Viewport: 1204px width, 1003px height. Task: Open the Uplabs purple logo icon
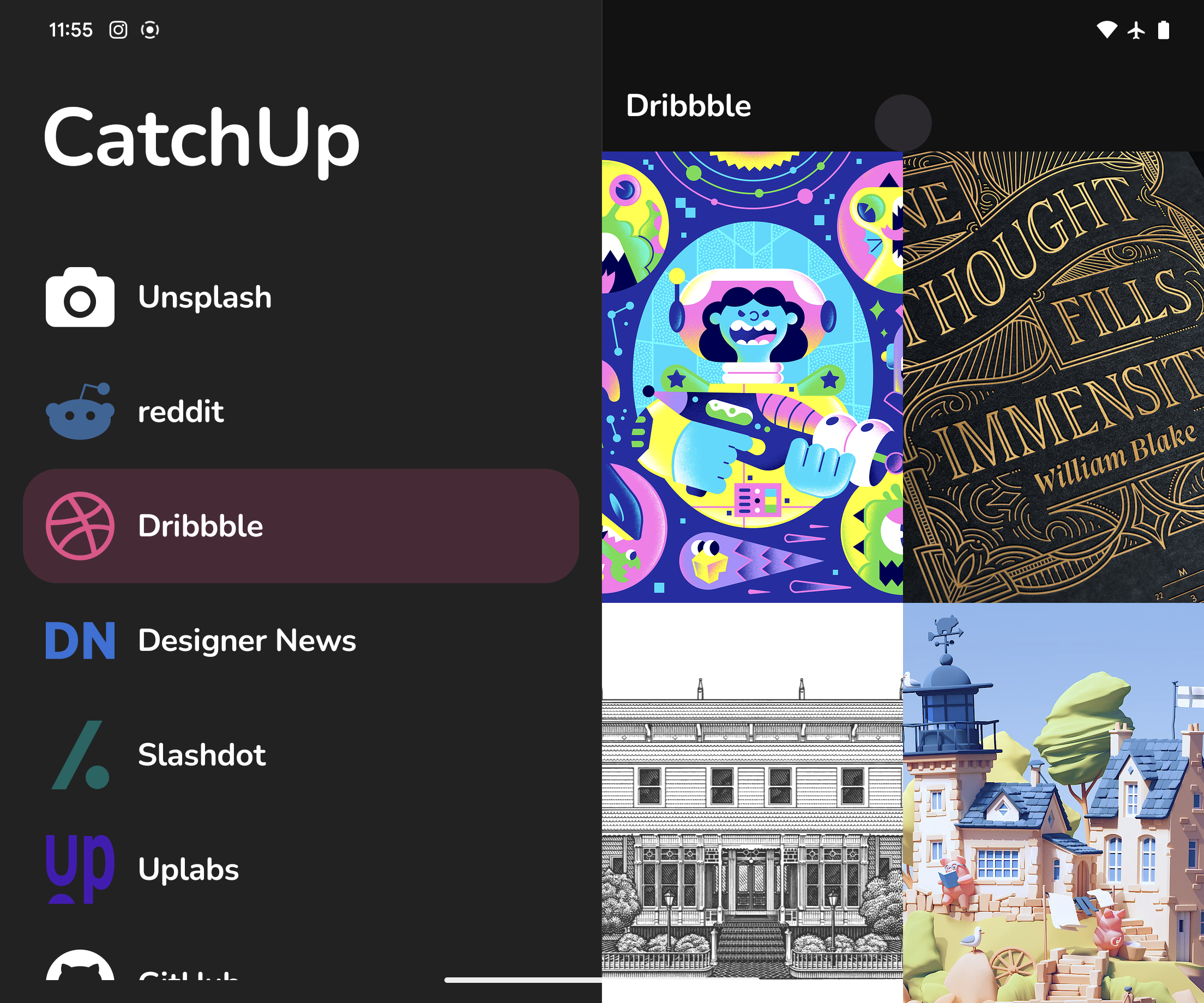click(80, 869)
